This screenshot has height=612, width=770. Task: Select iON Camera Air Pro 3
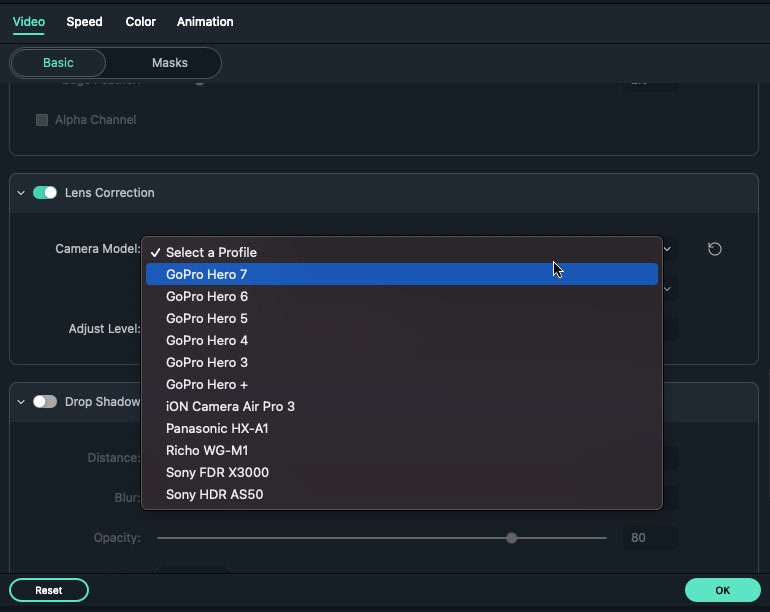pos(402,406)
